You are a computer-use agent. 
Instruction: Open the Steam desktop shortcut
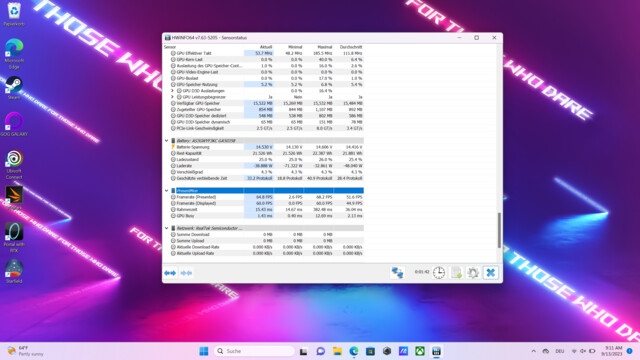click(x=14, y=88)
